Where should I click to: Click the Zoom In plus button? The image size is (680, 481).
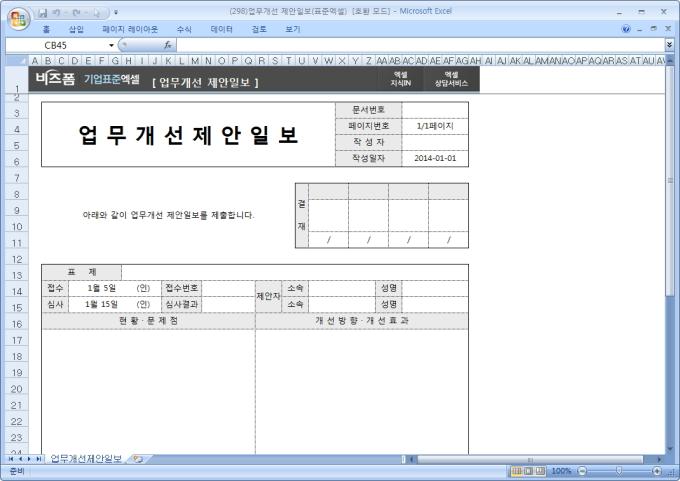657,471
